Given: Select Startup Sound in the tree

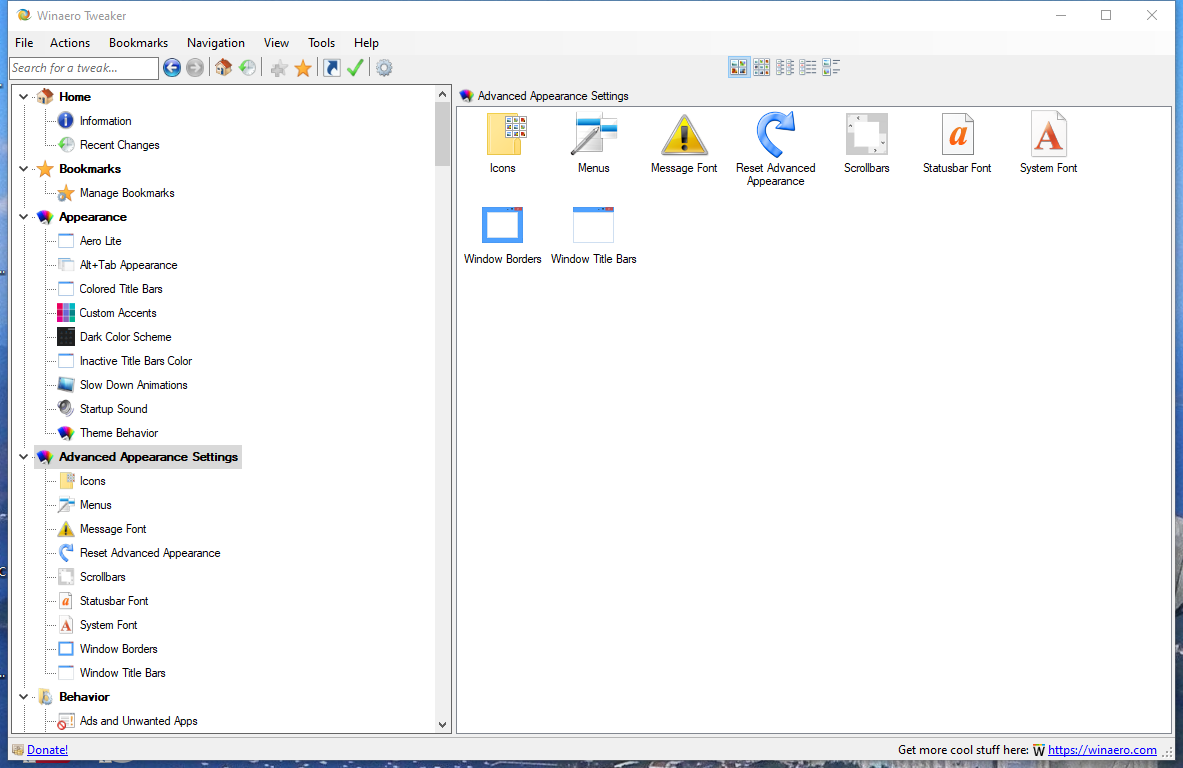Looking at the screenshot, I should pos(113,409).
